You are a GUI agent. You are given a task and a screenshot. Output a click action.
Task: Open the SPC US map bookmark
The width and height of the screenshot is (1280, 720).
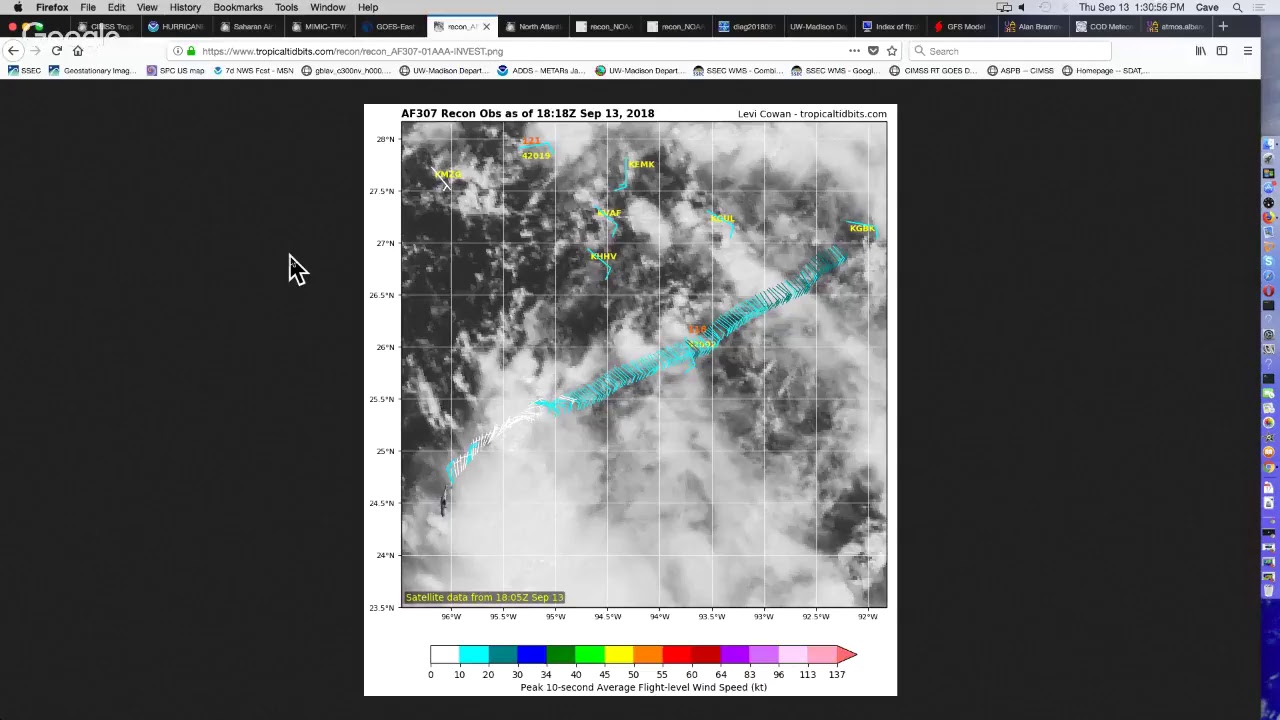coord(175,71)
